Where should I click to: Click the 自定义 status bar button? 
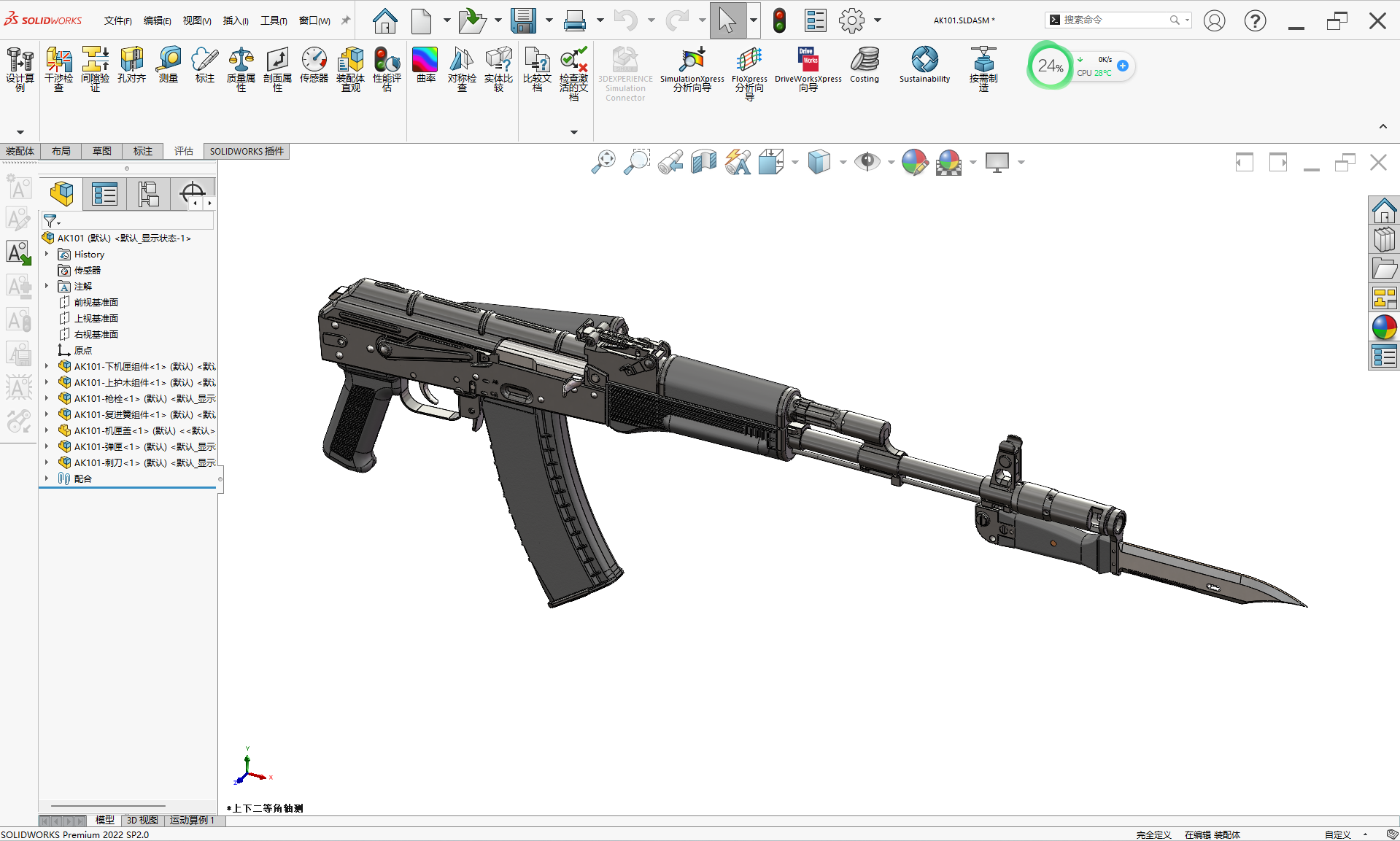[x=1337, y=834]
